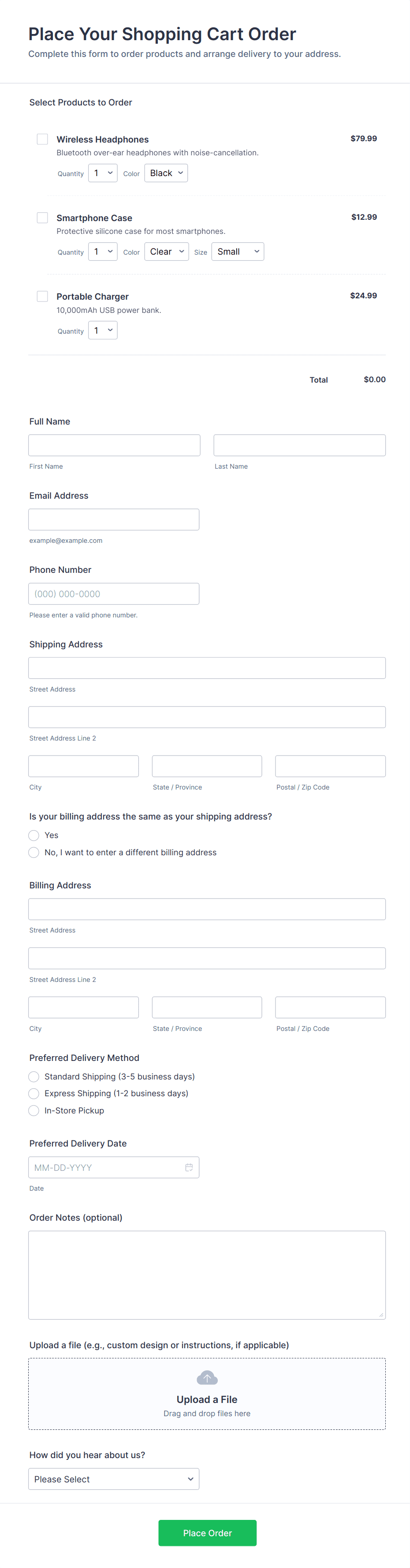Open Wireless Headphones color dropdown

click(x=166, y=173)
